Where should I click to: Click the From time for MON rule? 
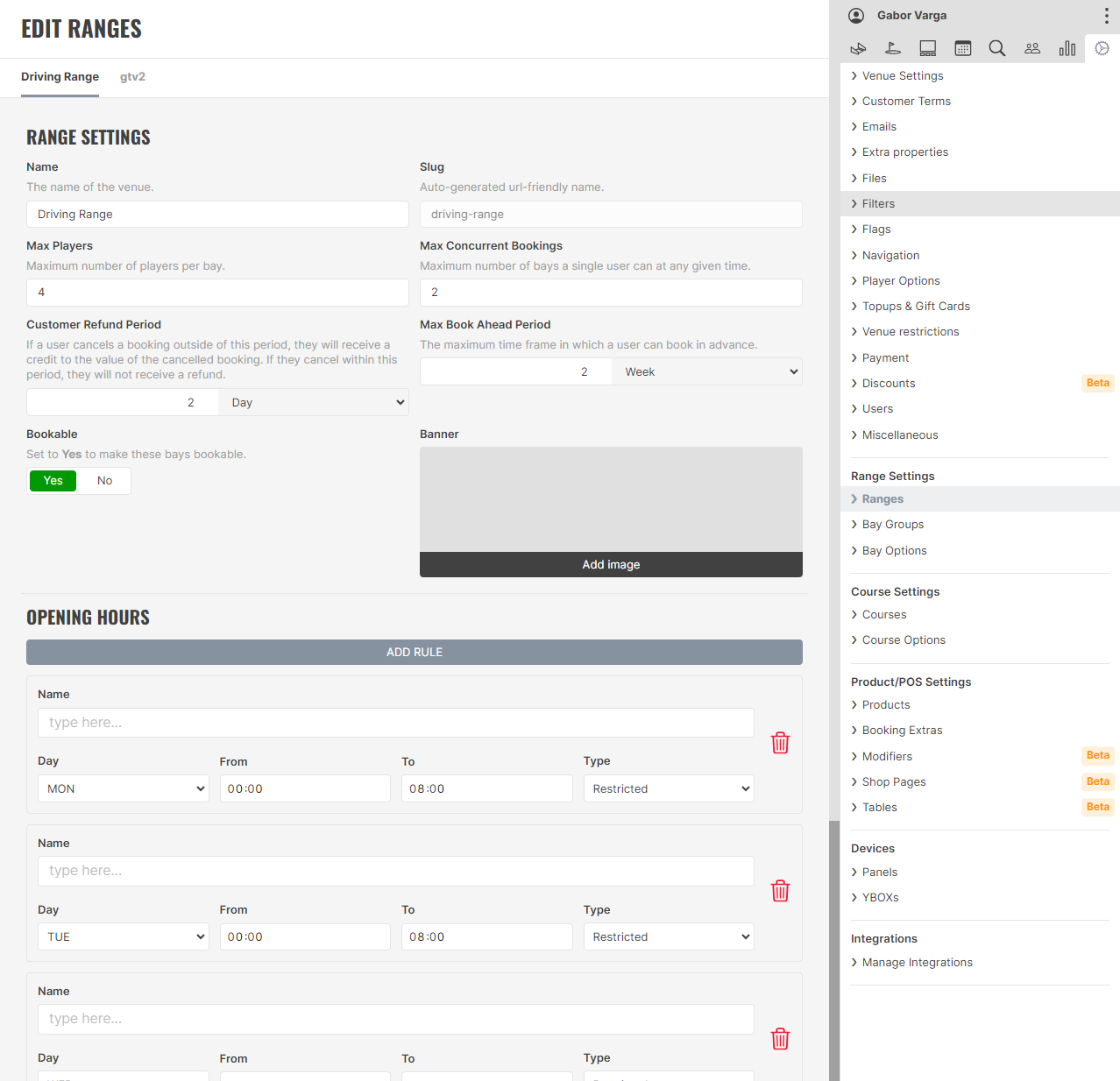[305, 788]
